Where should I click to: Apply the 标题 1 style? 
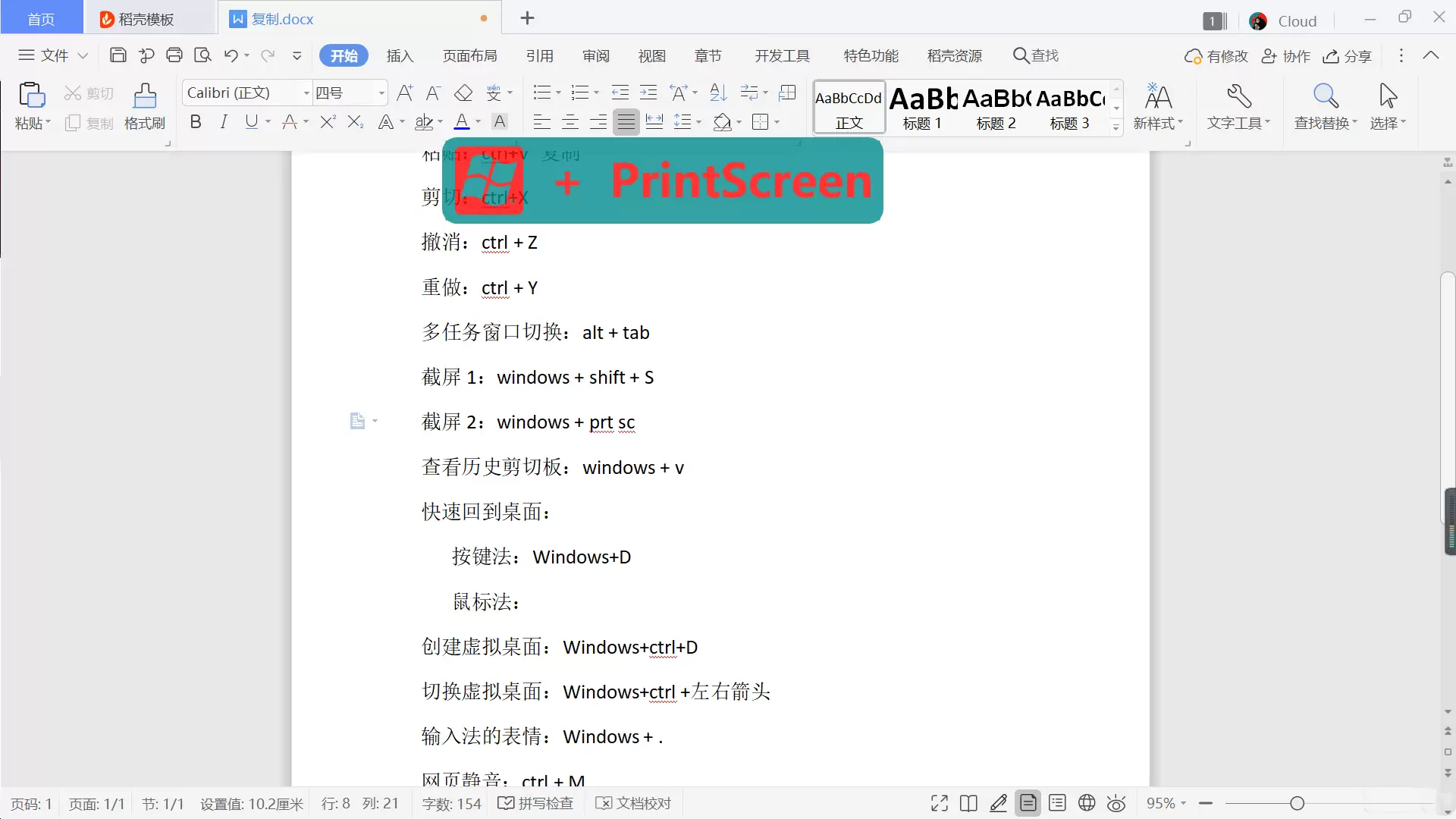(x=923, y=107)
